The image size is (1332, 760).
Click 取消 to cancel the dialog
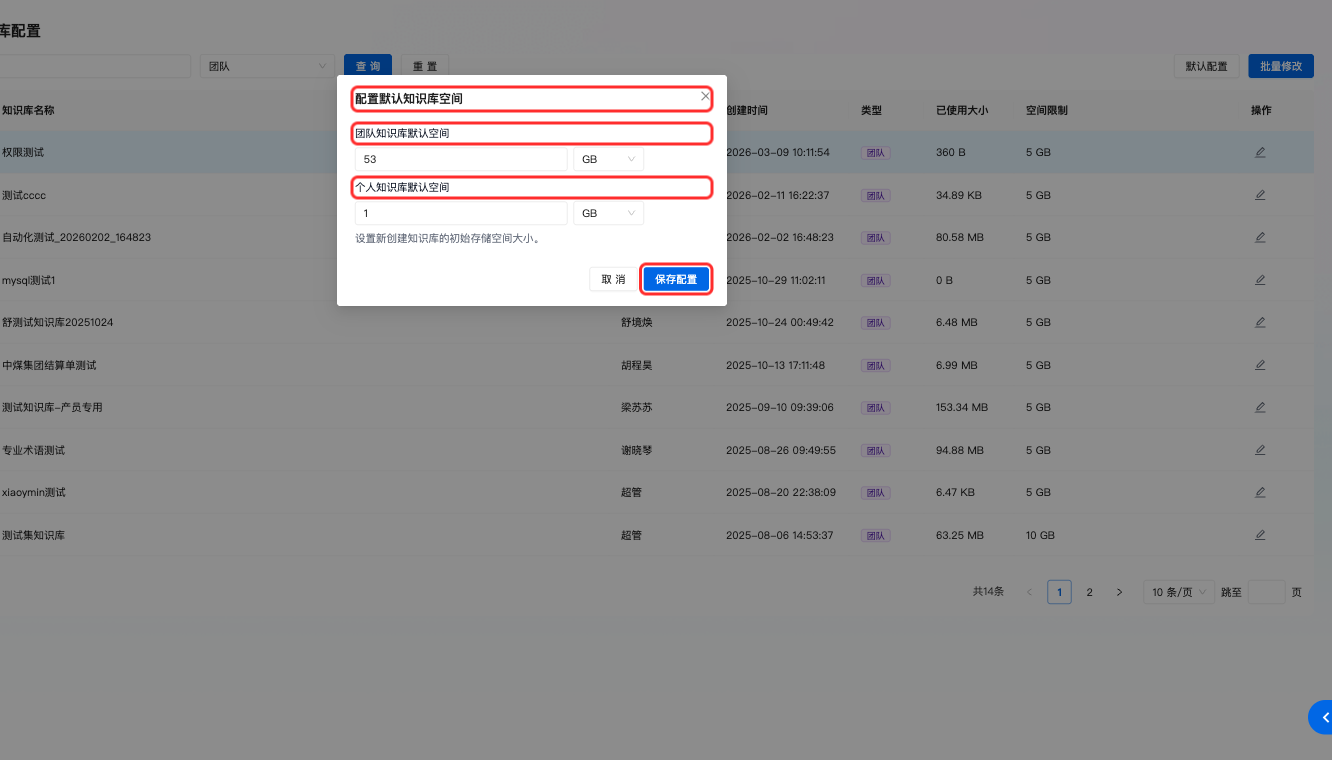click(613, 280)
